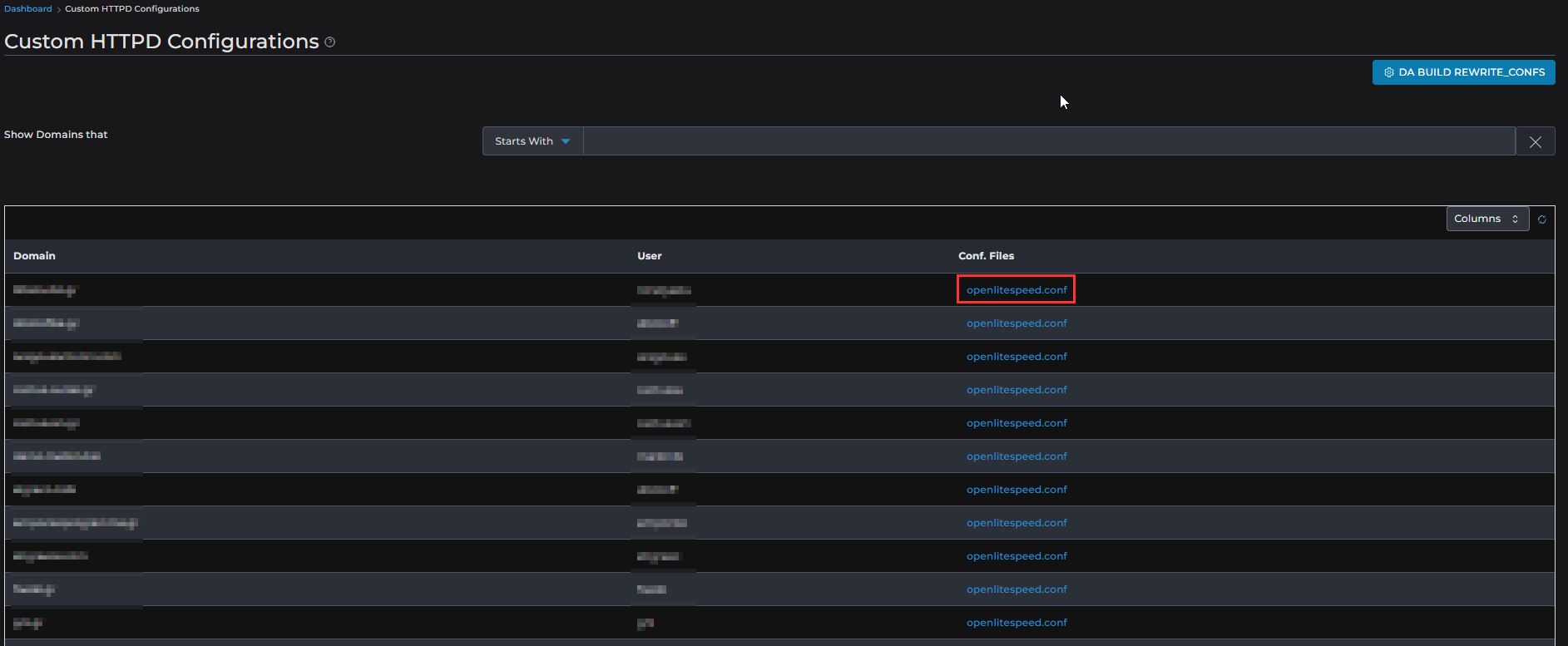Clear the domain filter with X button
This screenshot has width=1568, height=646.
tap(1535, 141)
